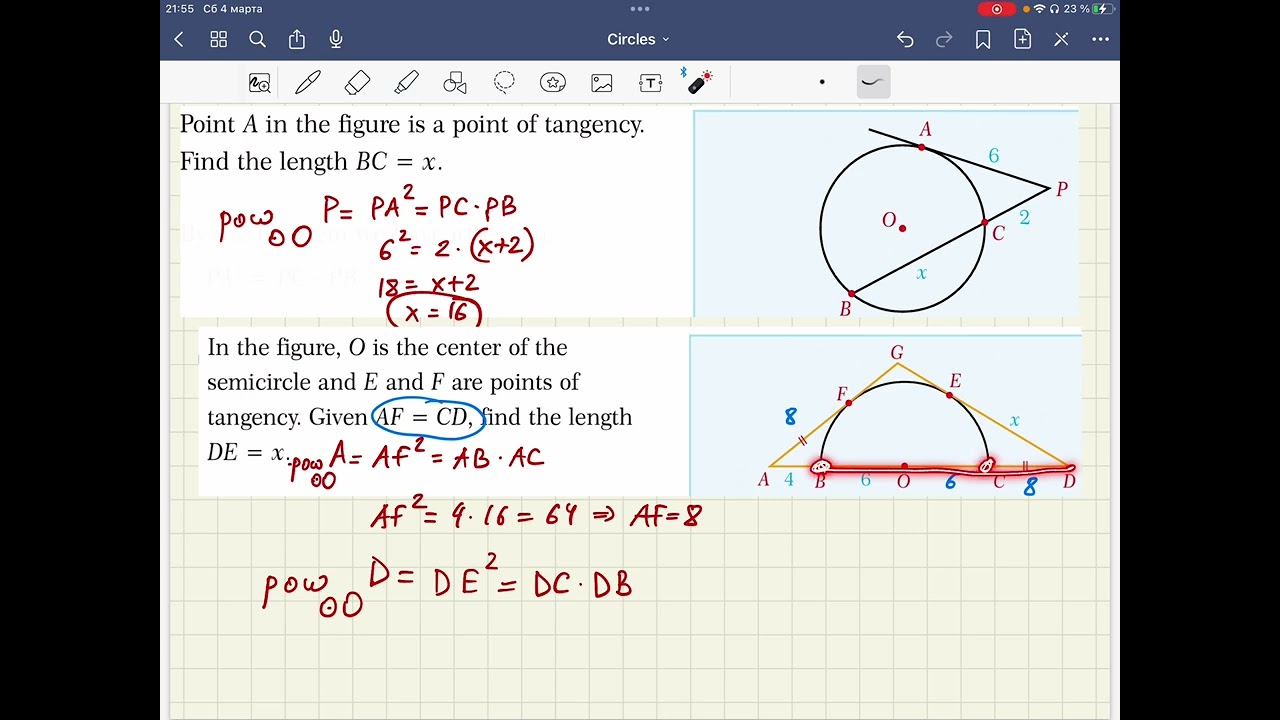Select the Image insert tool
Screen dimensions: 1280x720
click(602, 83)
